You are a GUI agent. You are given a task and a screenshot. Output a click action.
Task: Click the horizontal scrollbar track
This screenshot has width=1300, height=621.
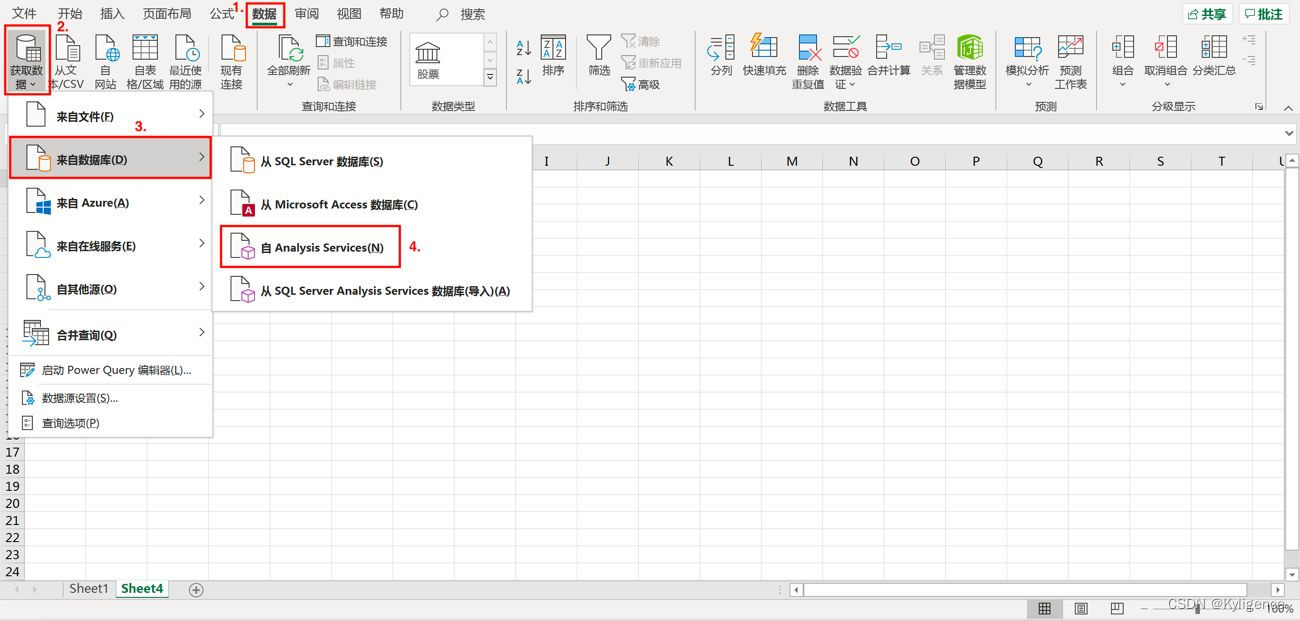click(x=1037, y=590)
